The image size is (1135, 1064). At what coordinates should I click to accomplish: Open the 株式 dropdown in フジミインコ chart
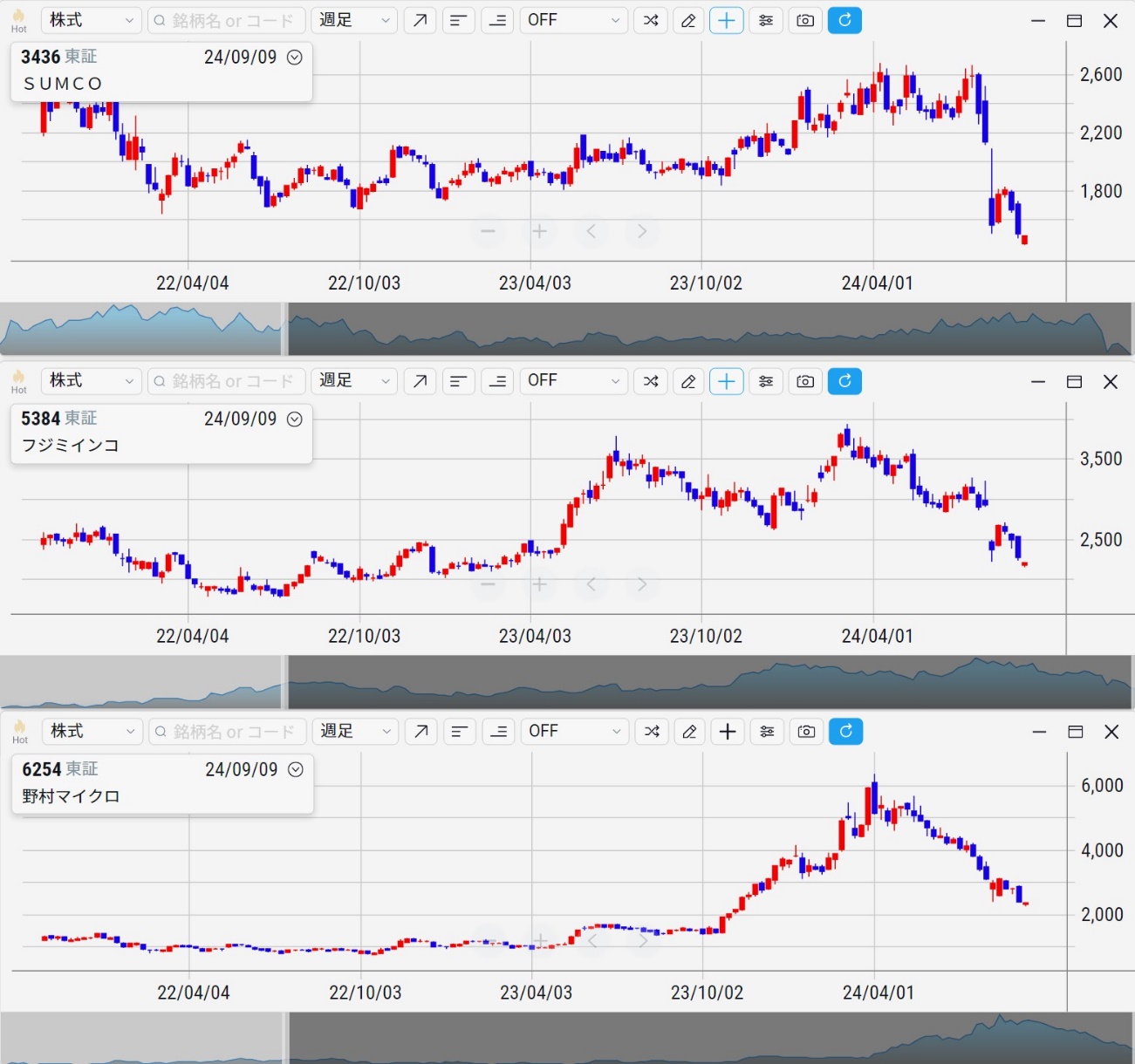[91, 381]
